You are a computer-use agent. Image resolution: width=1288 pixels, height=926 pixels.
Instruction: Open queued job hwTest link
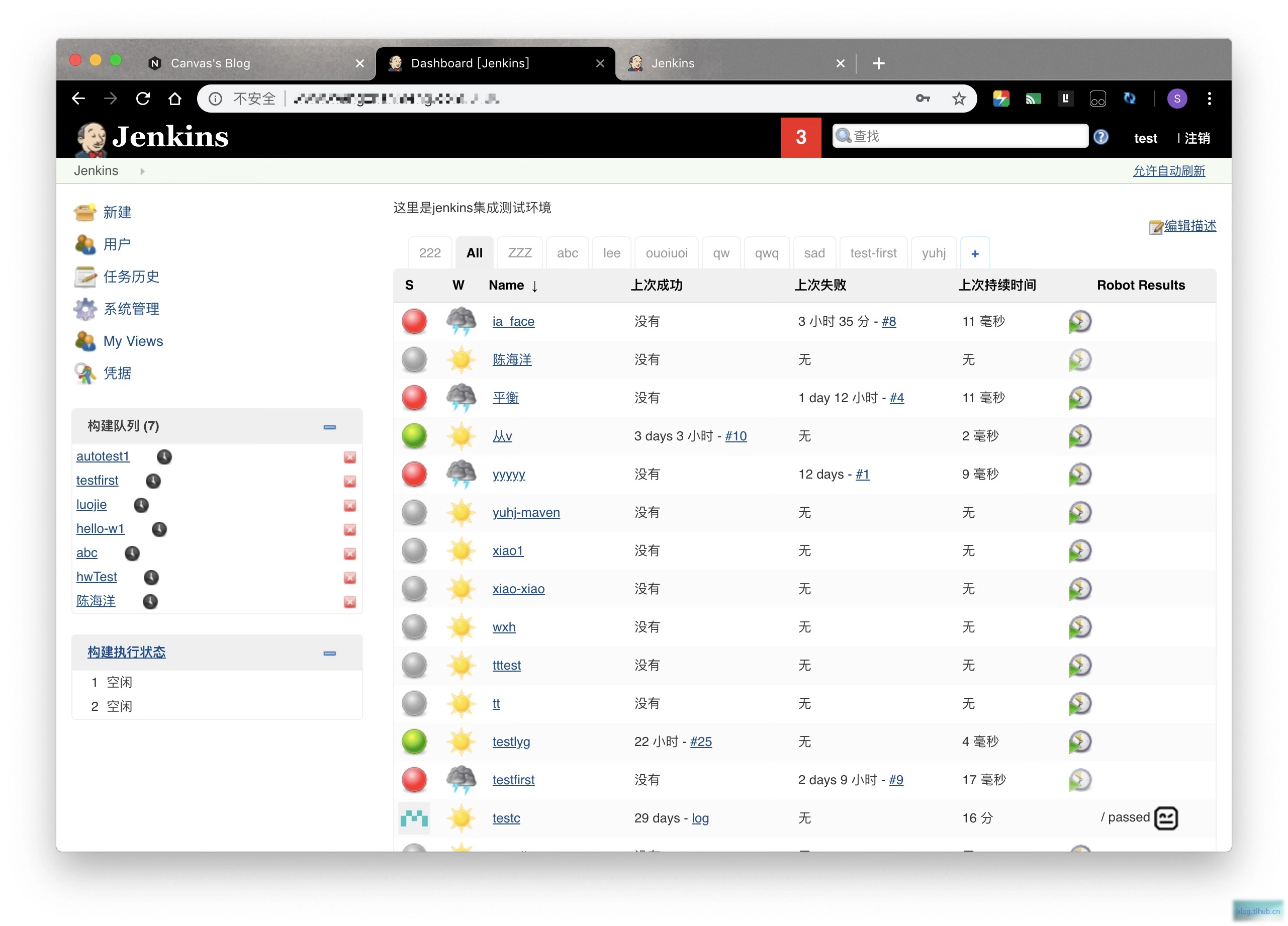[x=97, y=577]
